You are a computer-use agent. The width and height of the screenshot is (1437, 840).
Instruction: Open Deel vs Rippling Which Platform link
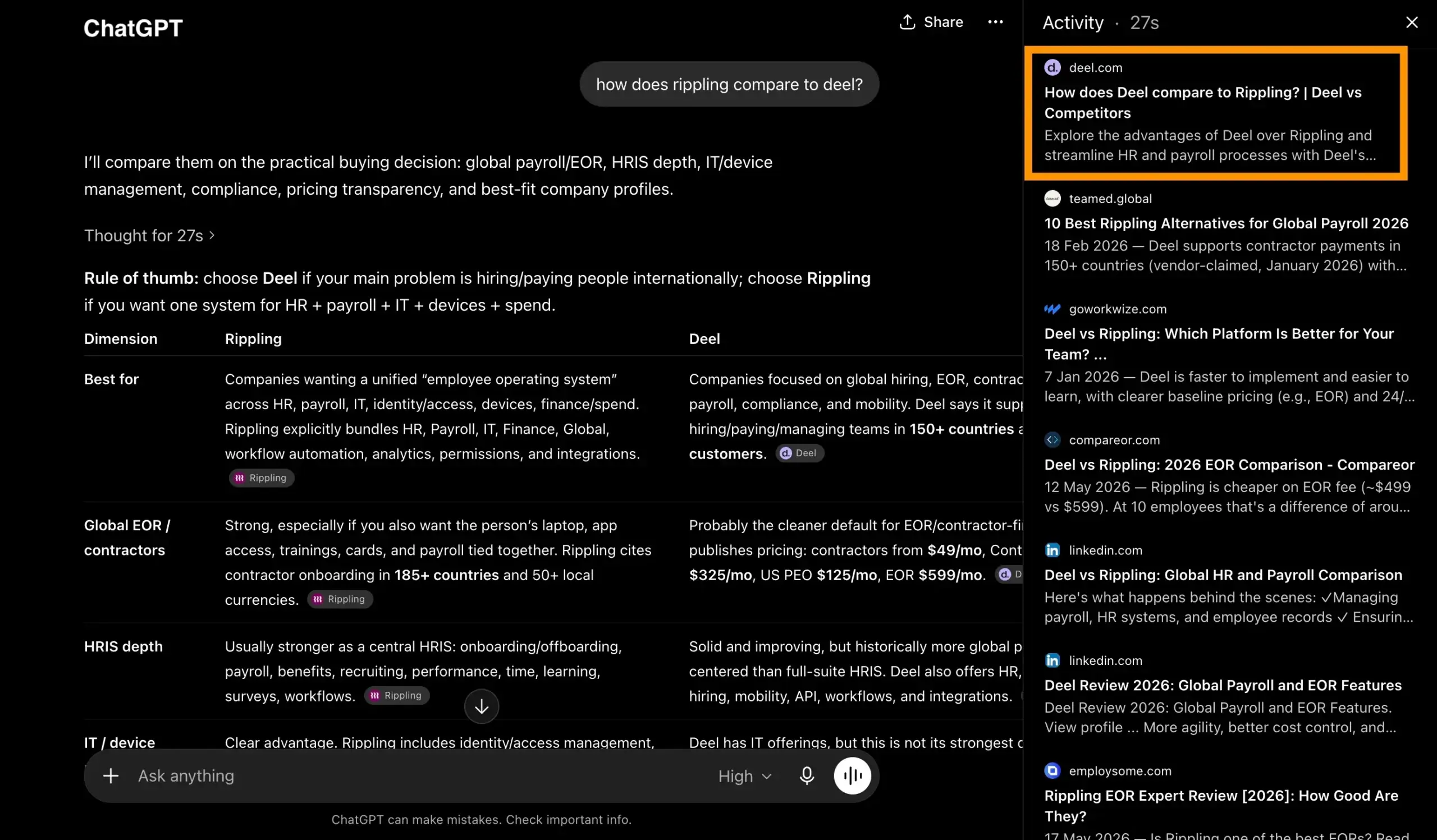tap(1219, 343)
